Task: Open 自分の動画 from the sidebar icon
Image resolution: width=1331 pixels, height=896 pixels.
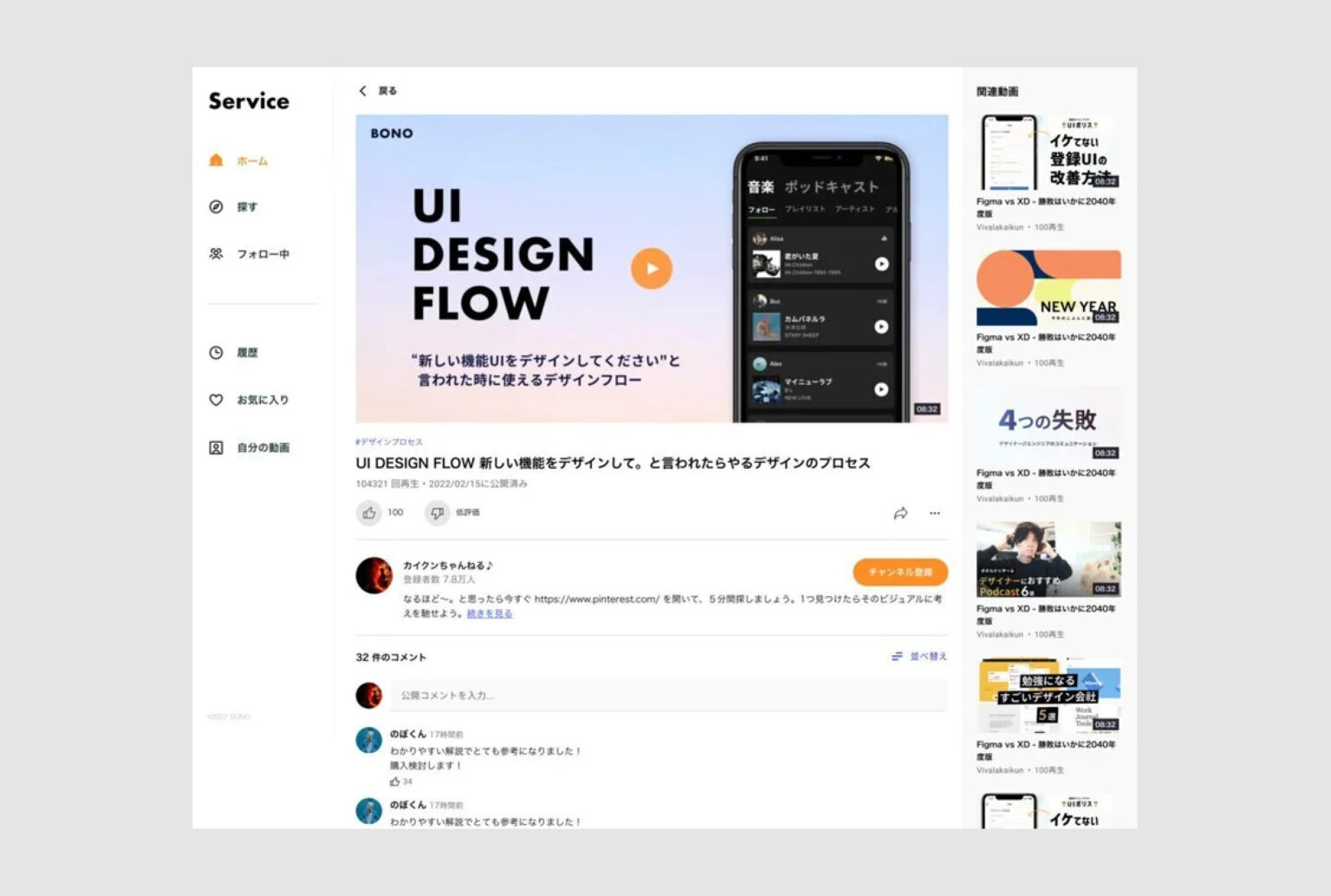Action: (214, 448)
